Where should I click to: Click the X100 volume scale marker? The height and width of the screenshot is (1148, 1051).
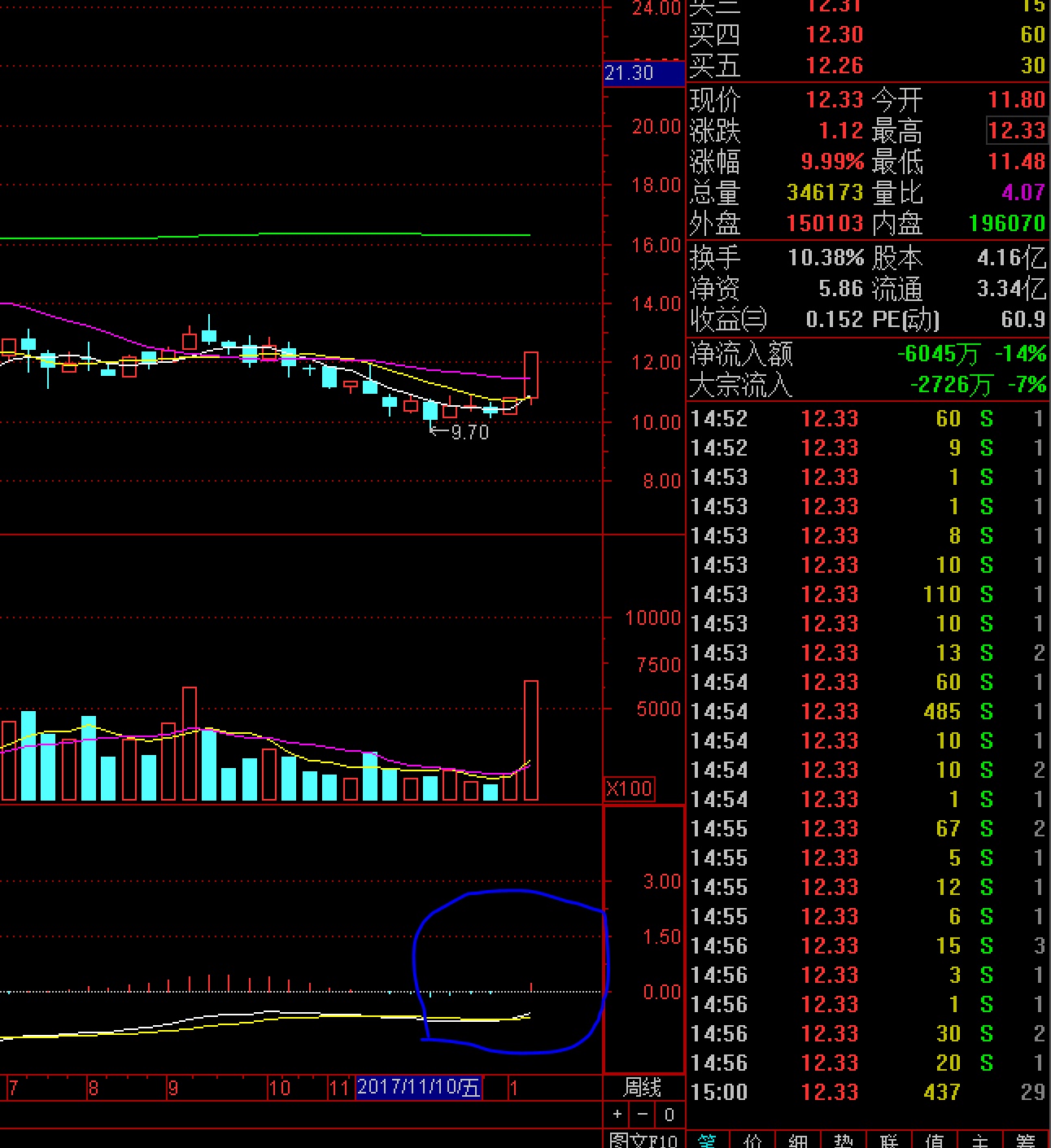(x=629, y=788)
